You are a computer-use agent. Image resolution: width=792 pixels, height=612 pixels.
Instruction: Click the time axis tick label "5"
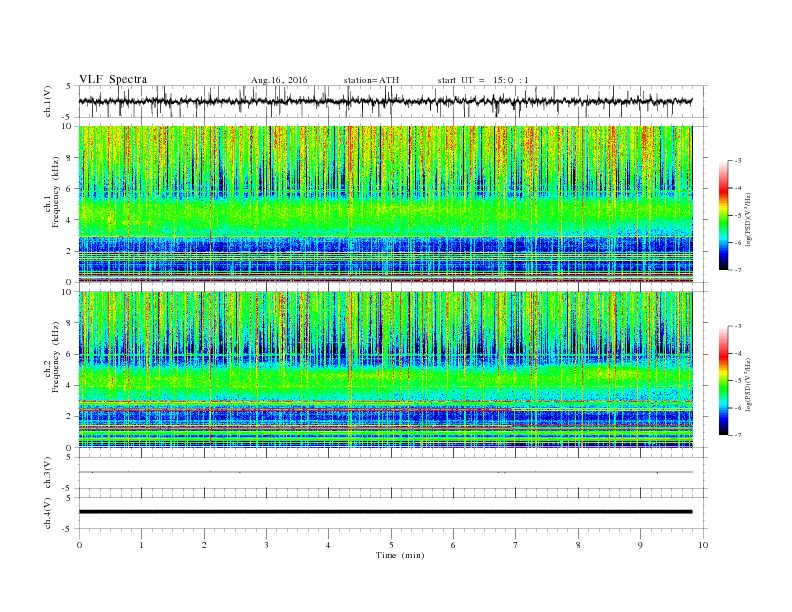point(391,545)
